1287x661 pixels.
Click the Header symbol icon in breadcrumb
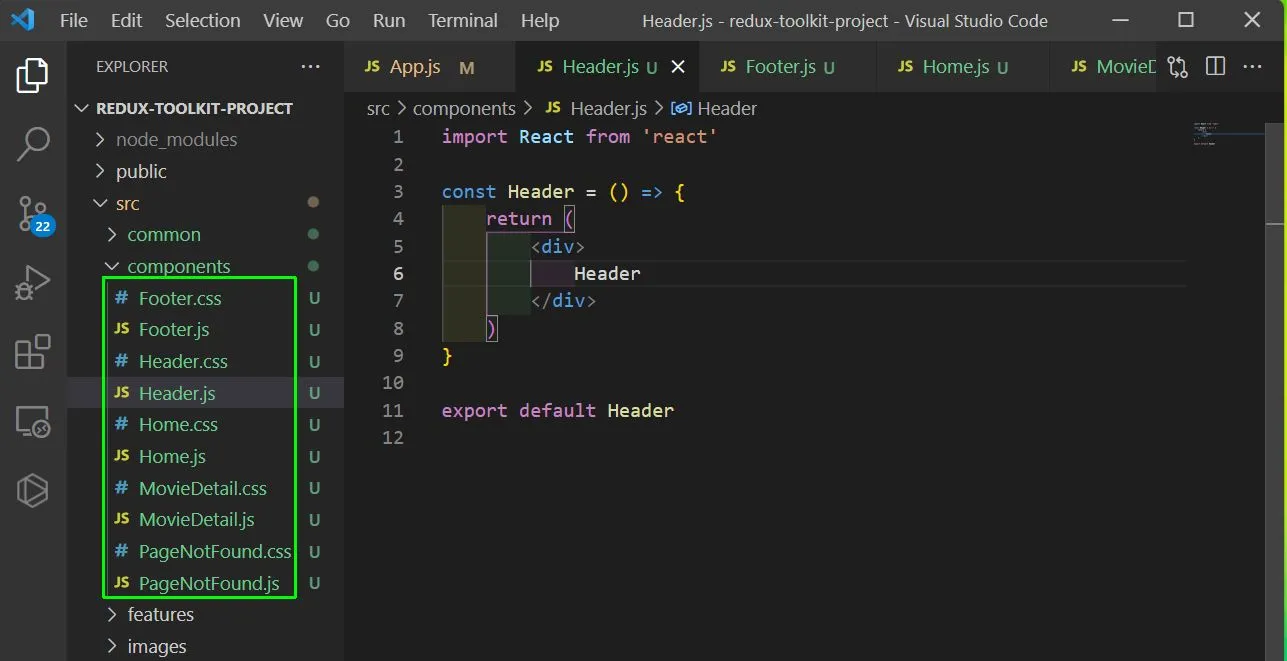pos(682,108)
